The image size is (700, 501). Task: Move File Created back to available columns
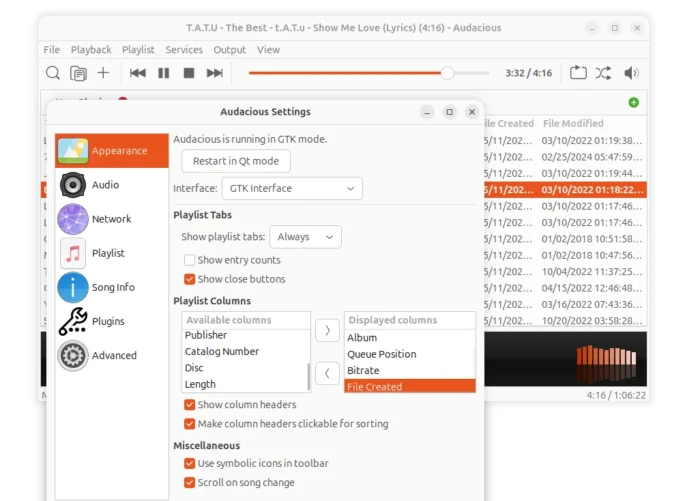[x=327, y=373]
